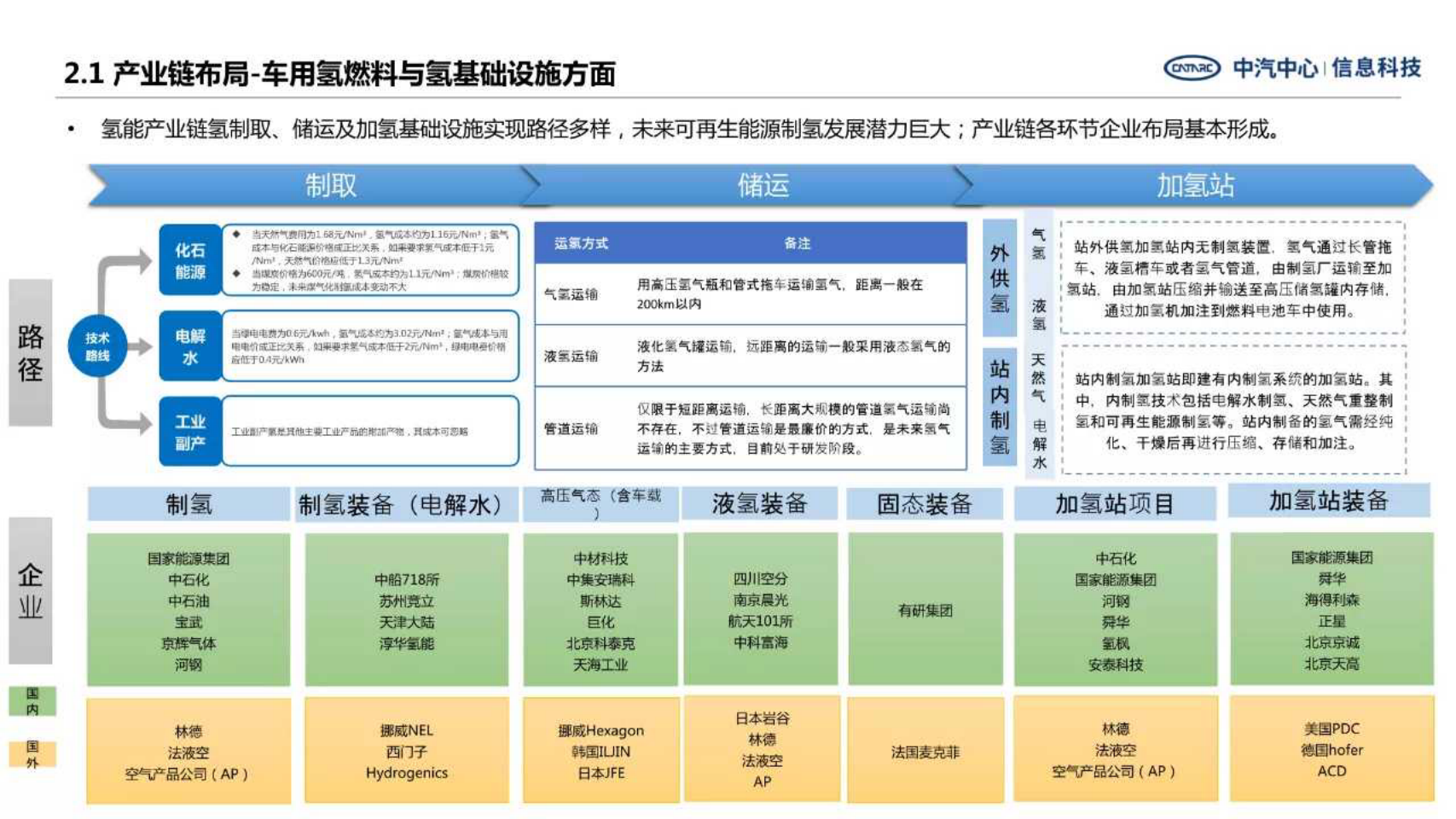The image size is (1456, 819).
Task: Select the 站外供氢加氢站 dashed description box
Action: tap(1233, 278)
